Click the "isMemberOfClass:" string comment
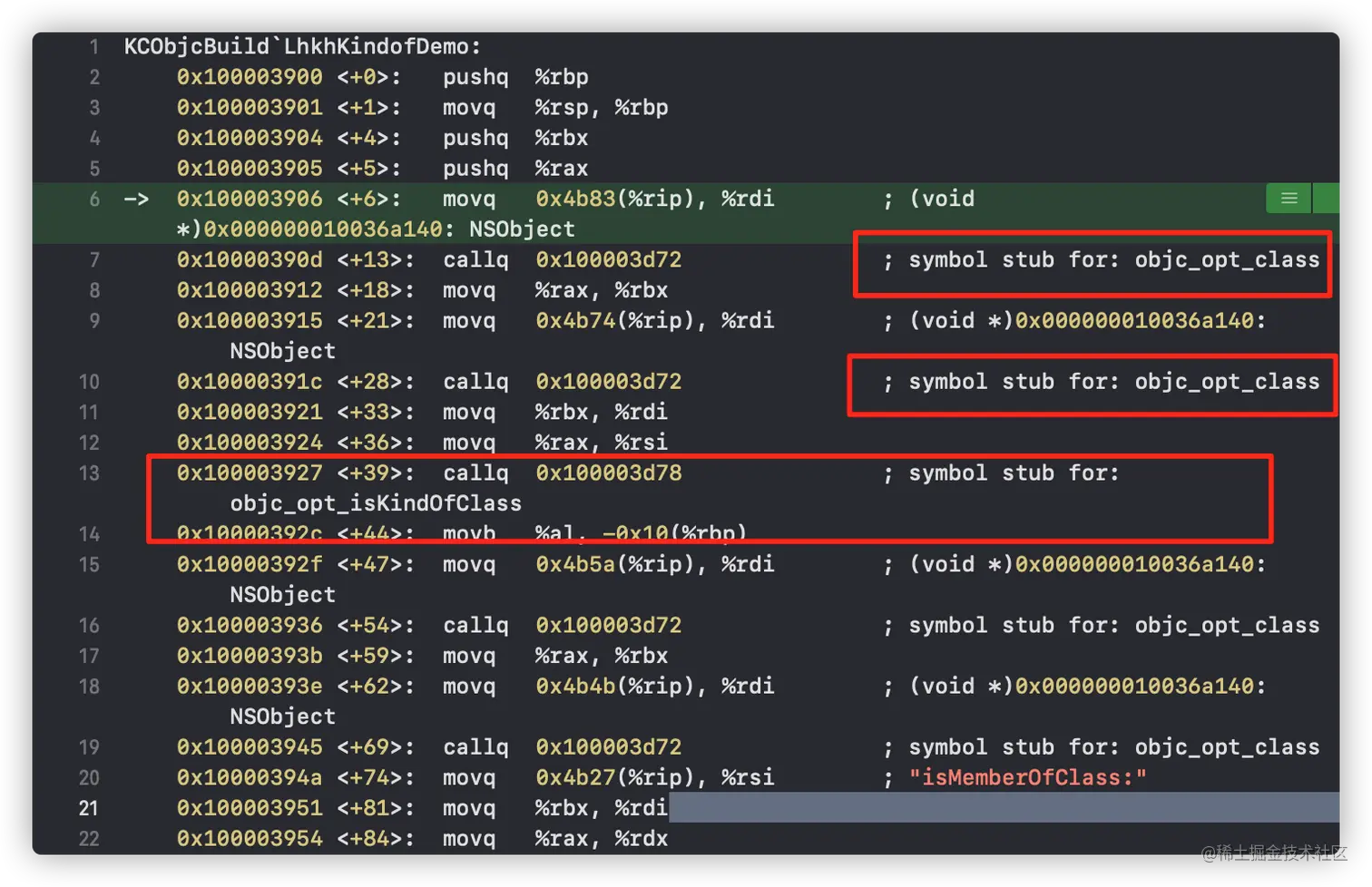Image resolution: width=1372 pixels, height=887 pixels. (x=1028, y=777)
